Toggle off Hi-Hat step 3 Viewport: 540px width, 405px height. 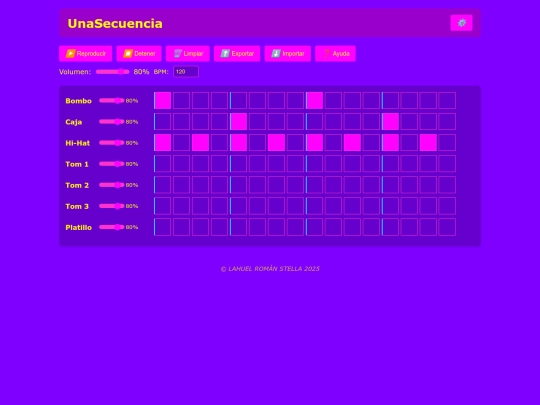click(x=200, y=143)
